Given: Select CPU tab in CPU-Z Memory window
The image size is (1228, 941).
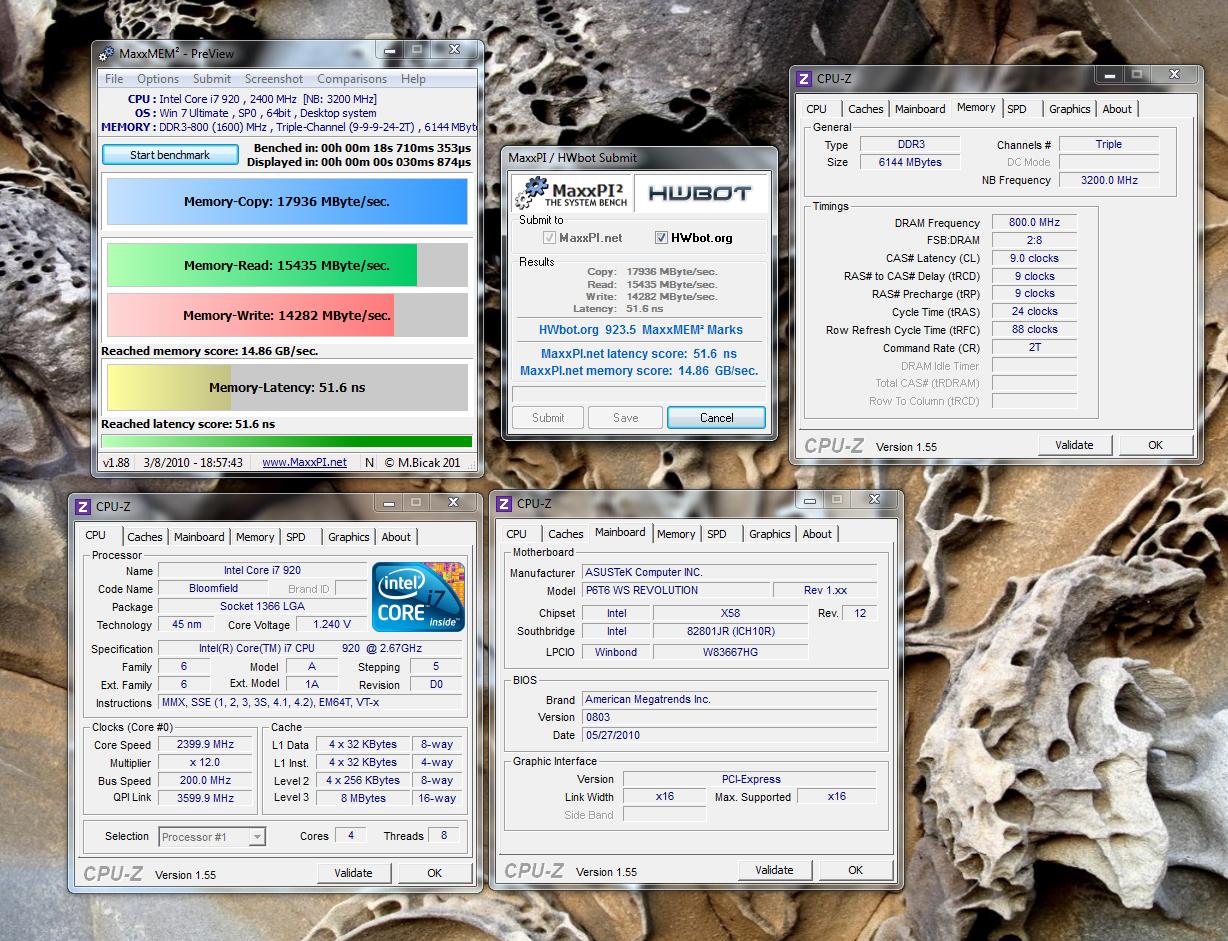Looking at the screenshot, I should (x=817, y=109).
